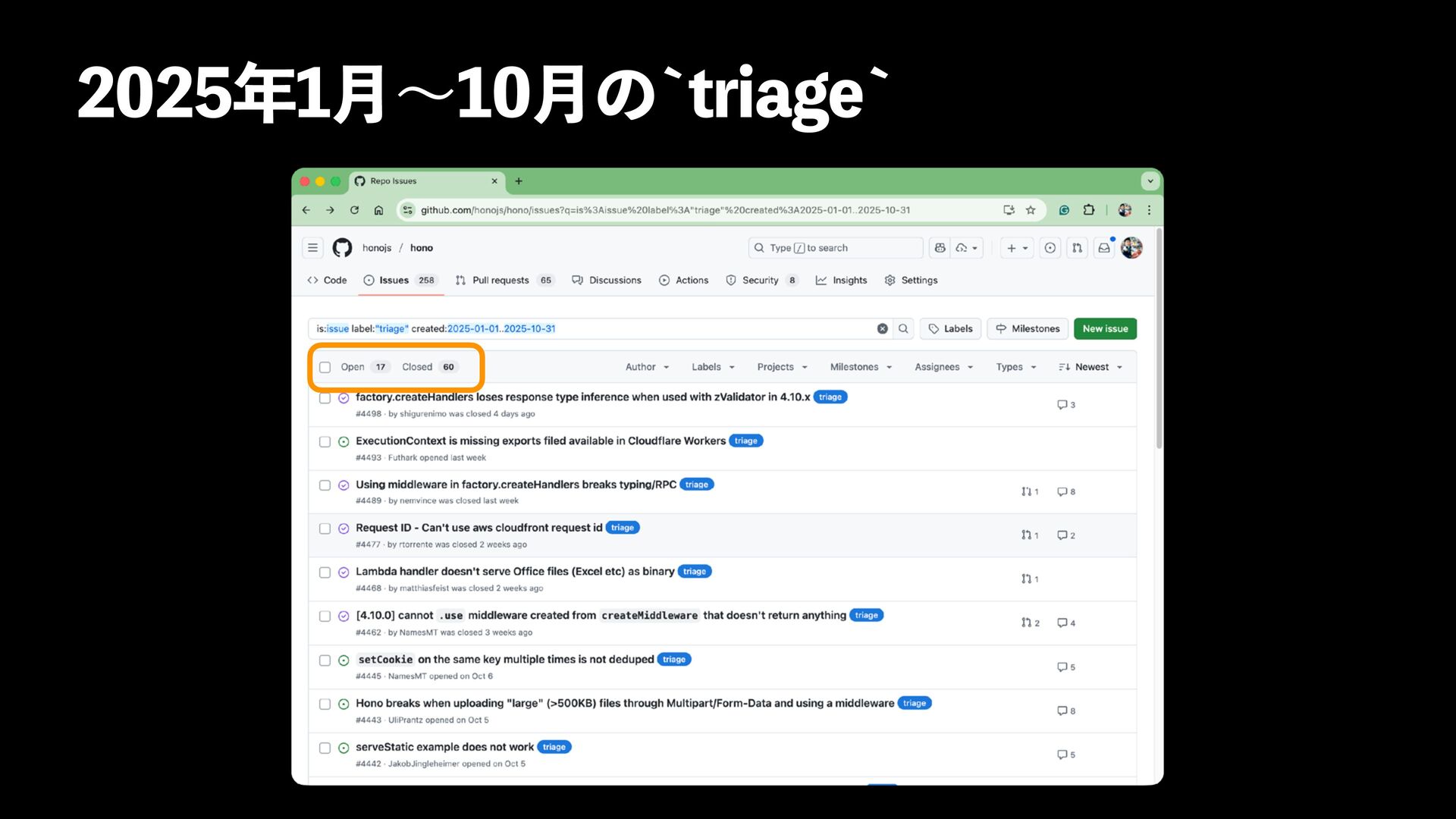Open the Copilot icon in header
The width and height of the screenshot is (1456, 819).
(940, 248)
